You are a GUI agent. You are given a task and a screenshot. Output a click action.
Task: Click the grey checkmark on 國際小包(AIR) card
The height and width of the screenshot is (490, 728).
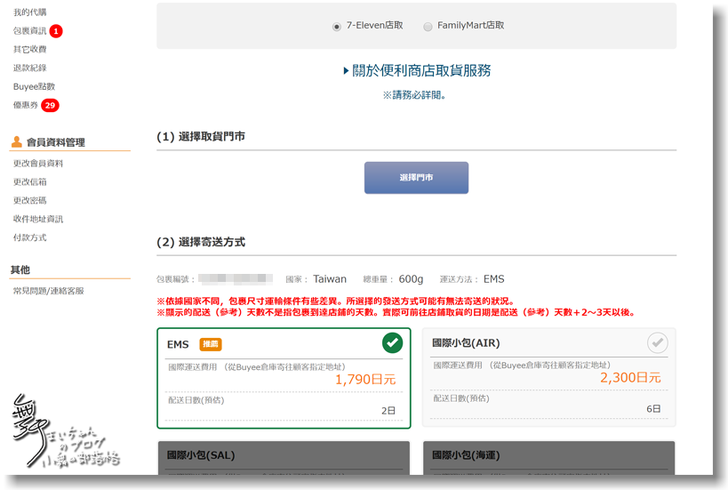[657, 343]
